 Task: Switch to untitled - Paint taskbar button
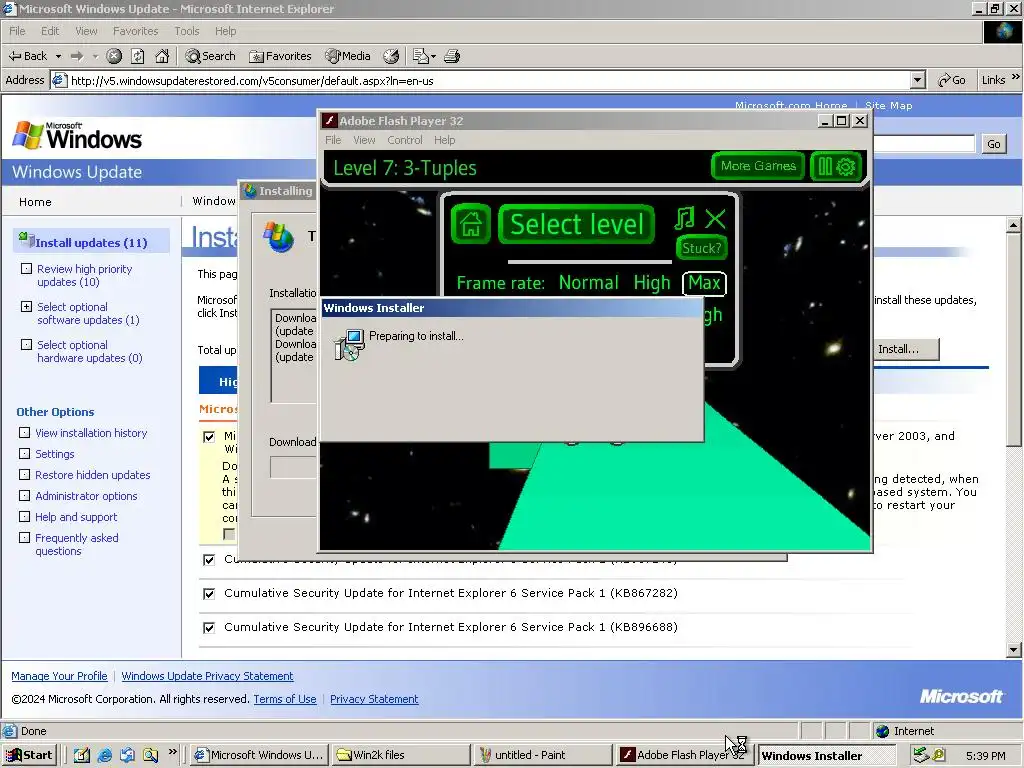click(543, 755)
